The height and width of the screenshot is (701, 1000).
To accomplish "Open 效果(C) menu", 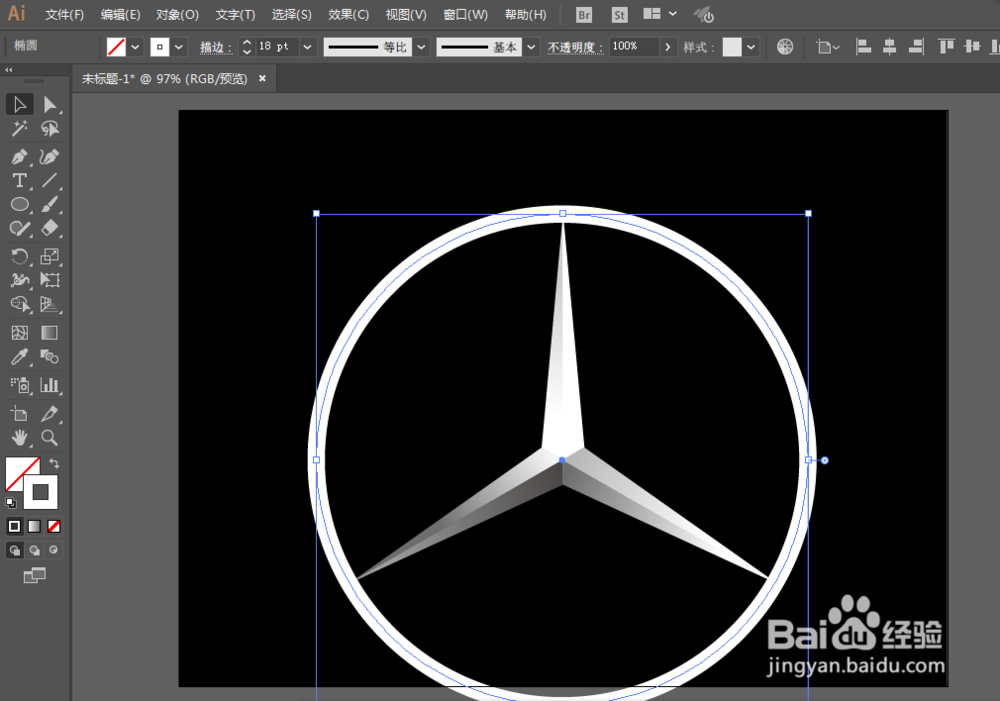I will (348, 15).
